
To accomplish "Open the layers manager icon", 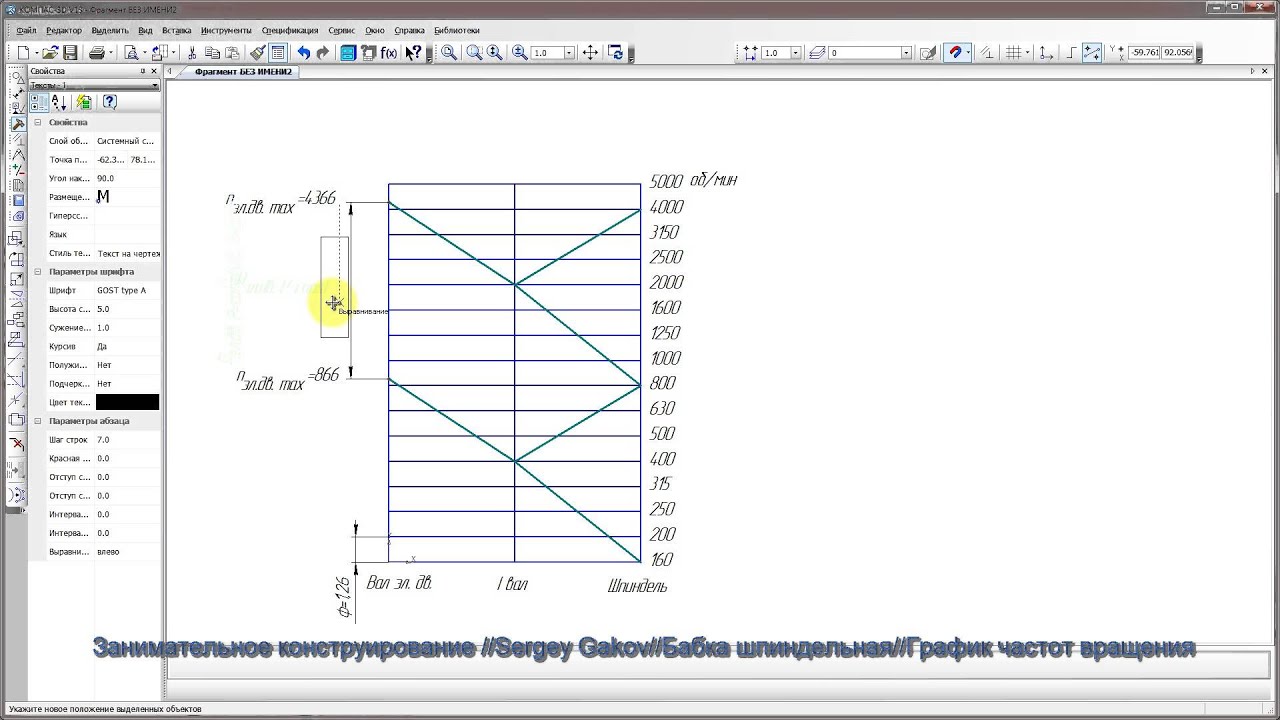I will coord(817,52).
